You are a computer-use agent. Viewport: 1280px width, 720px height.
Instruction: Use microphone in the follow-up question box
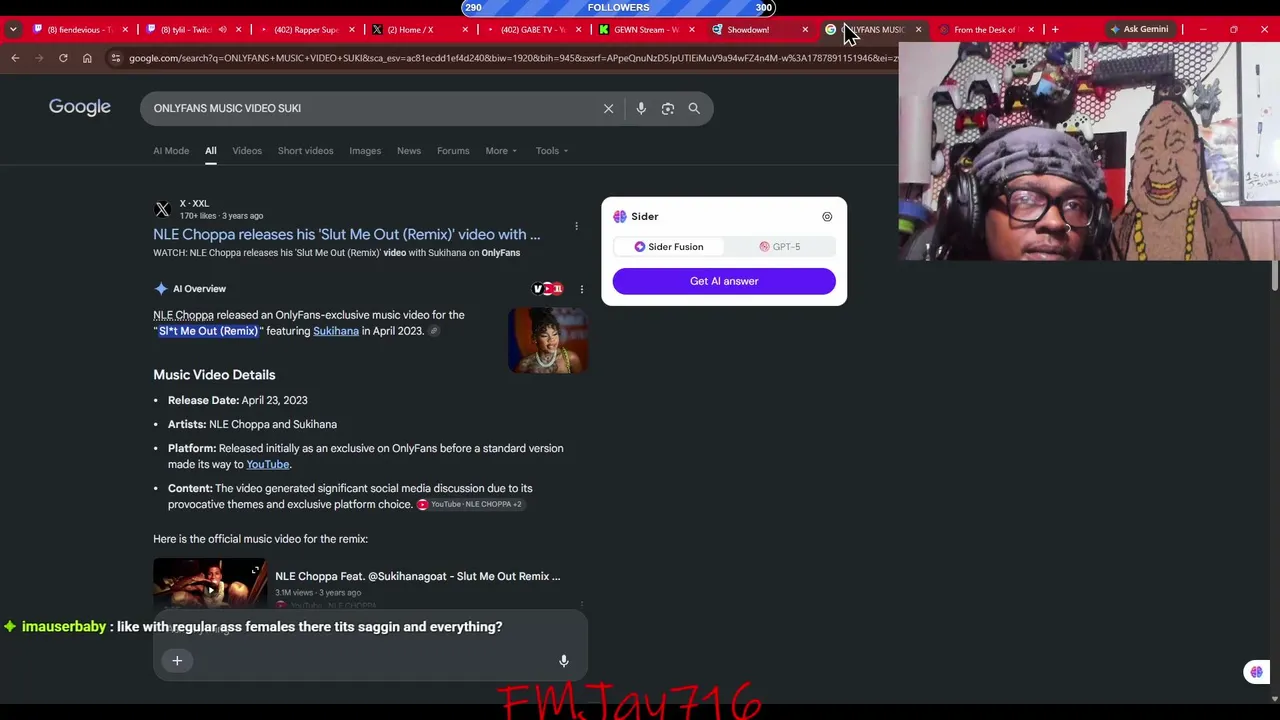click(564, 660)
